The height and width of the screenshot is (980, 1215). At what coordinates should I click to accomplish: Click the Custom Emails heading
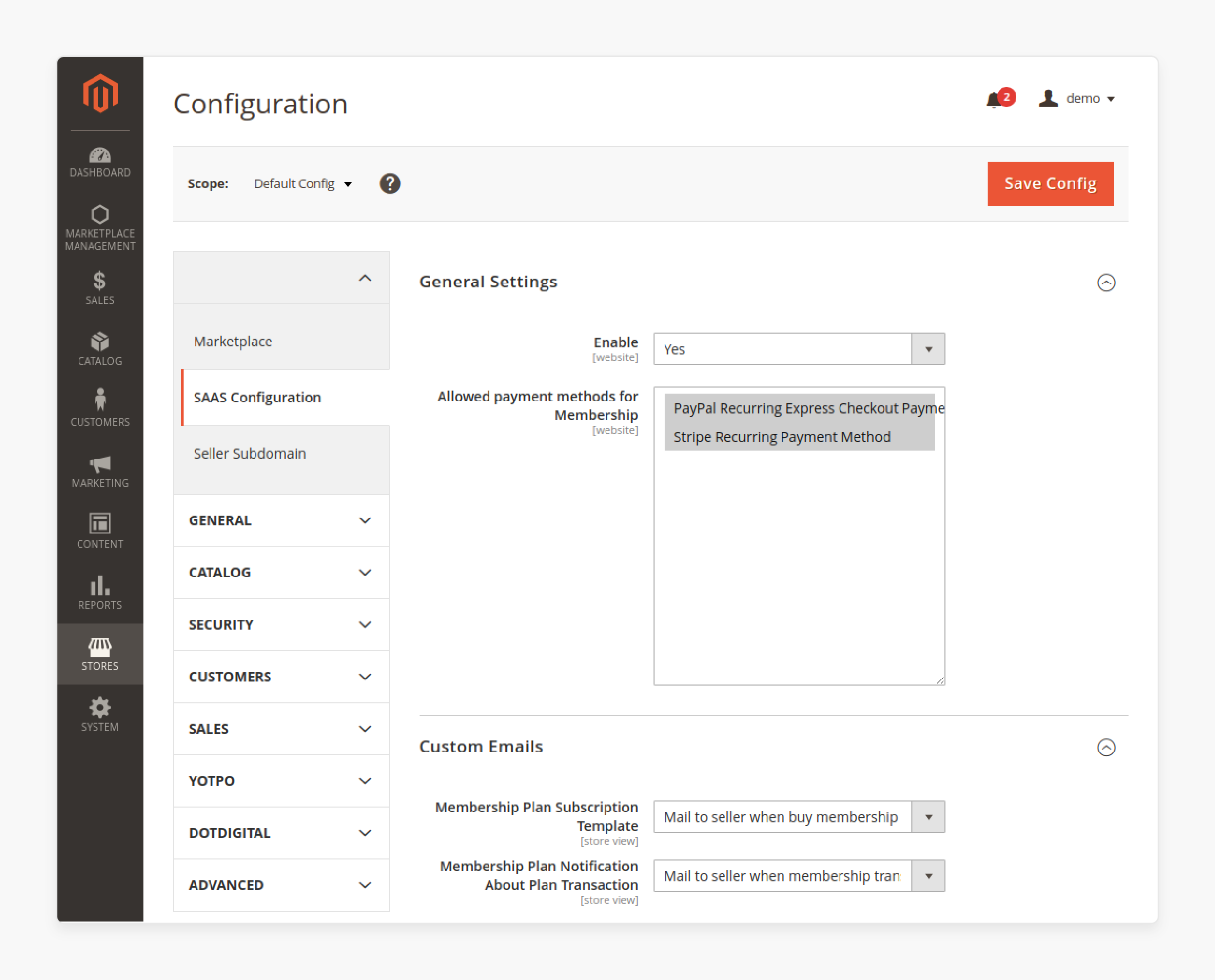point(481,747)
